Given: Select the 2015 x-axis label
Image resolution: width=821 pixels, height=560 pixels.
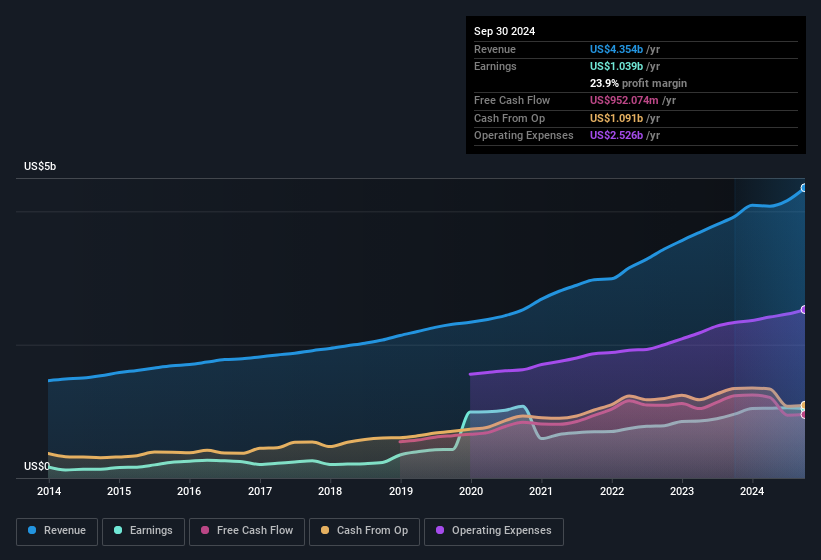Looking at the screenshot, I should [119, 491].
